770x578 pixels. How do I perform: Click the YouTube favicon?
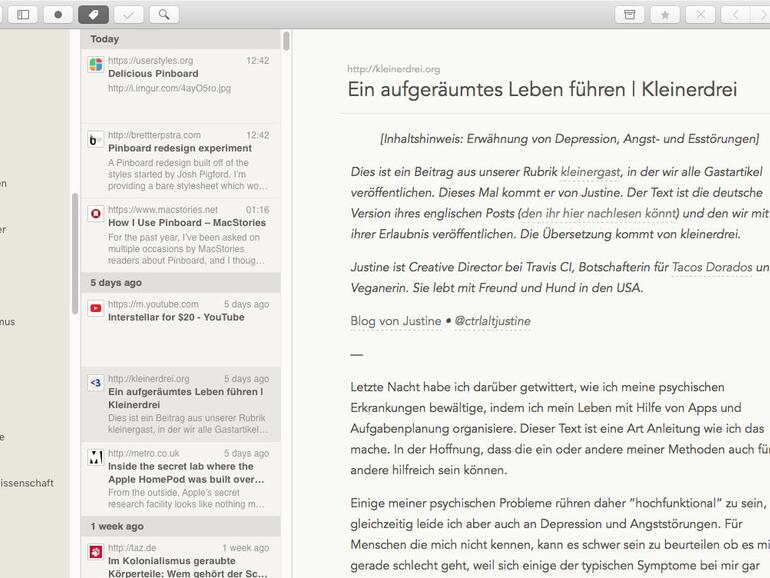coord(96,308)
